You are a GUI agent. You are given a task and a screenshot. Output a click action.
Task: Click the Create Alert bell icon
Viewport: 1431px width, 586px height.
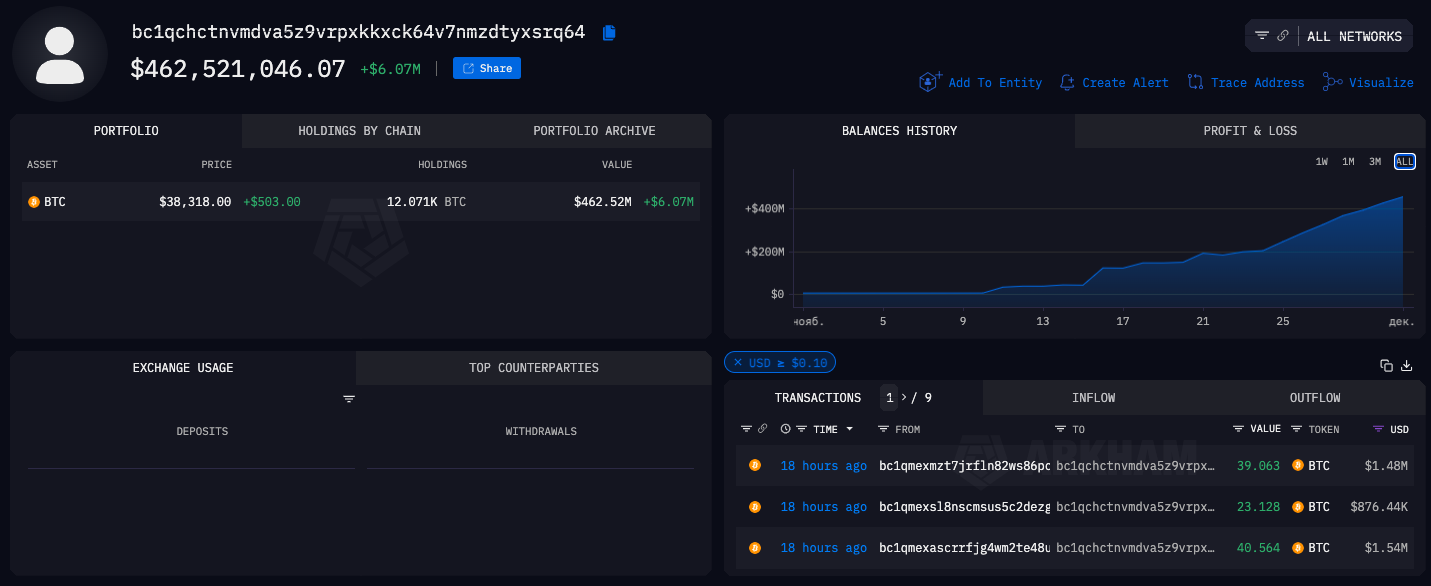pyautogui.click(x=1067, y=82)
